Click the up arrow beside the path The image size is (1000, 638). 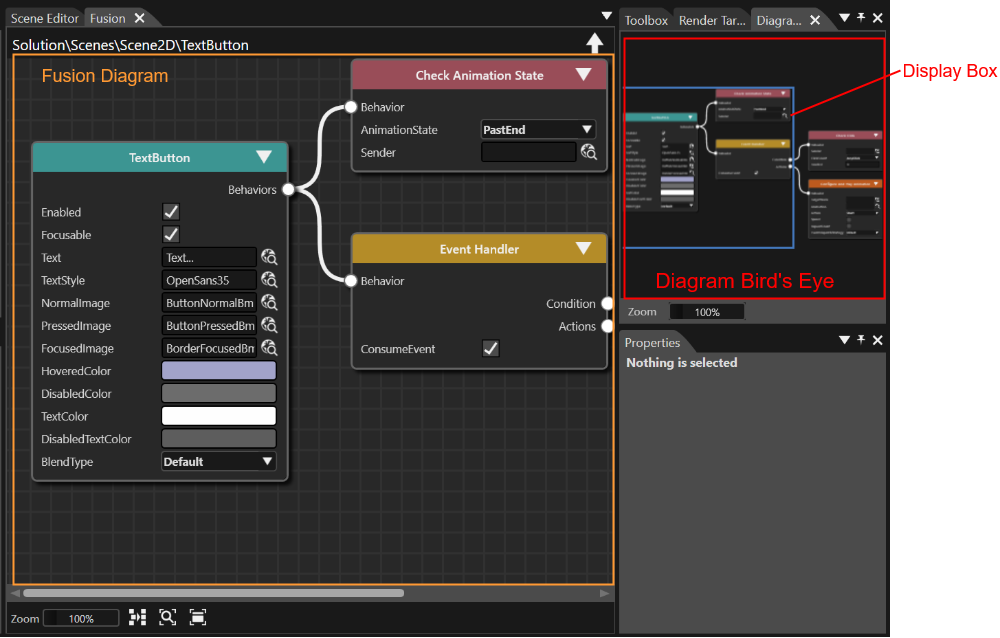594,43
